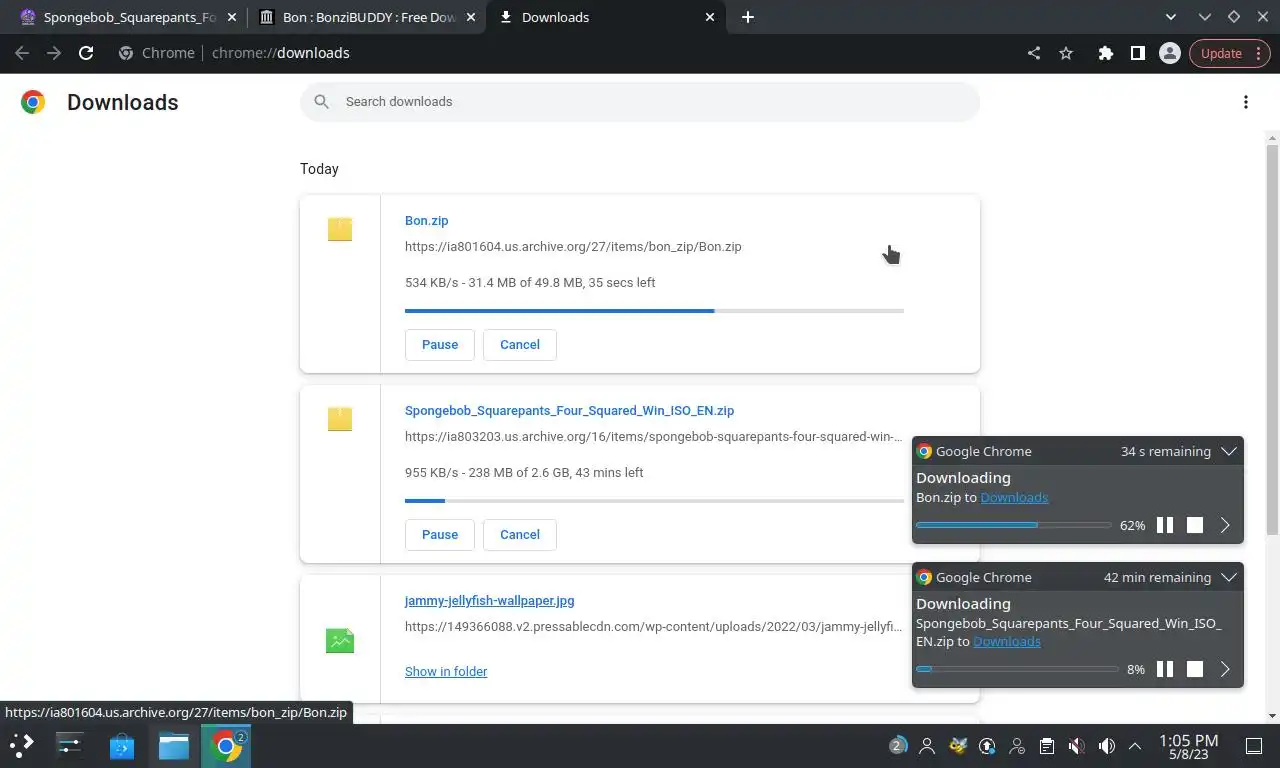Click the Chrome back arrow
The image size is (1280, 768).
pos(22,53)
